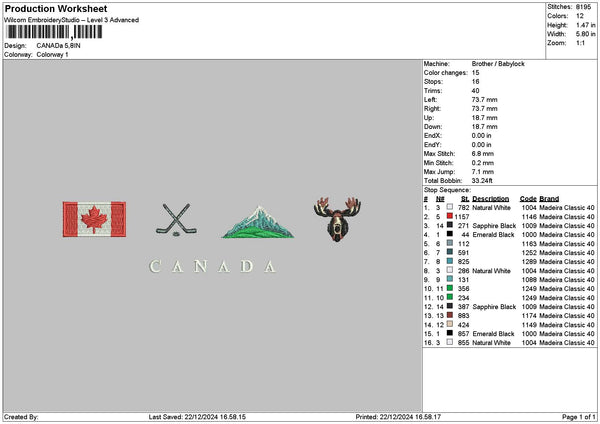Click Madeira Classic 40 in stop 9
This screenshot has height=424, width=600.
pos(567,280)
